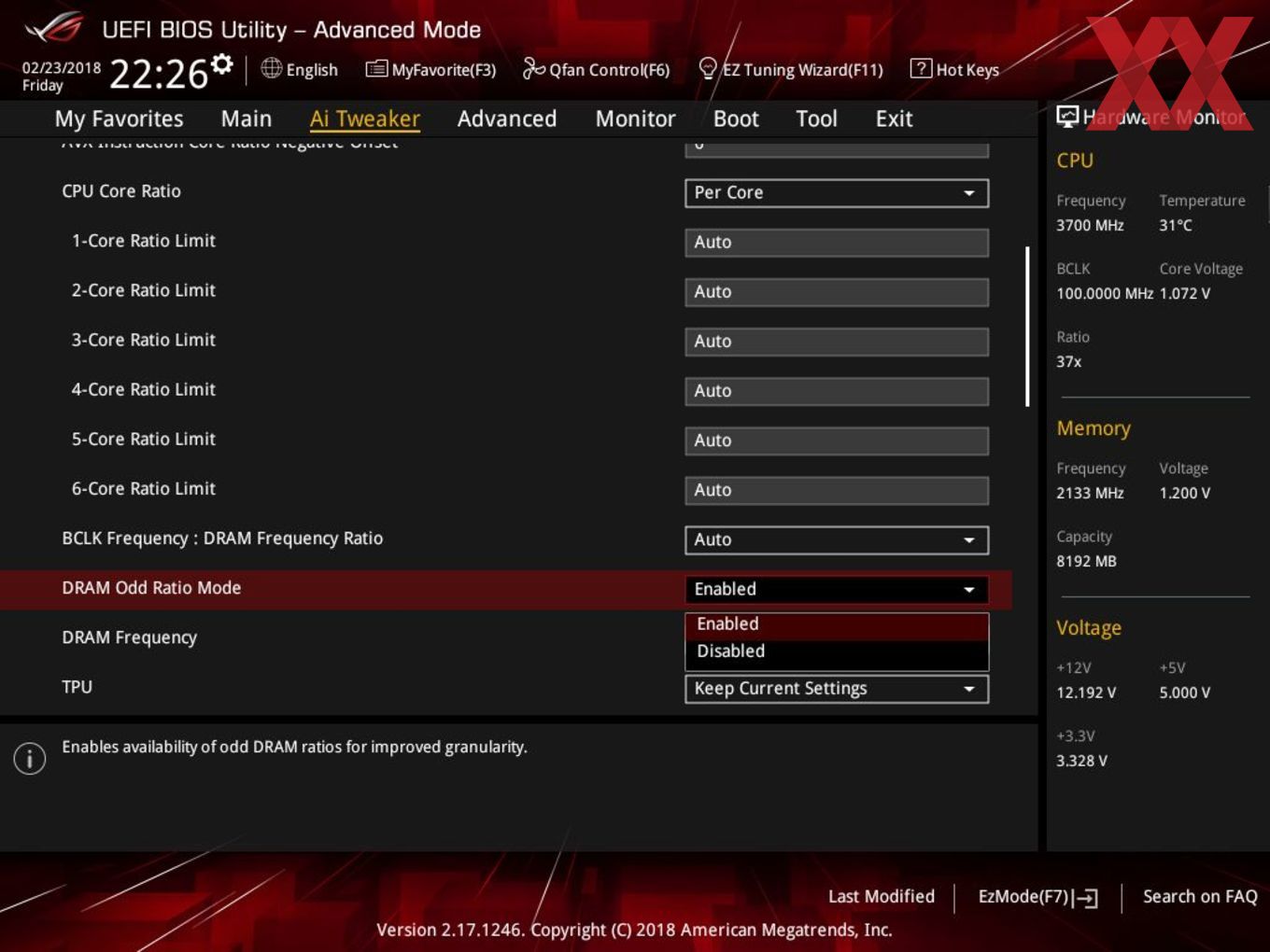
Task: Click the 1-Core Ratio Limit field
Action: [x=837, y=243]
